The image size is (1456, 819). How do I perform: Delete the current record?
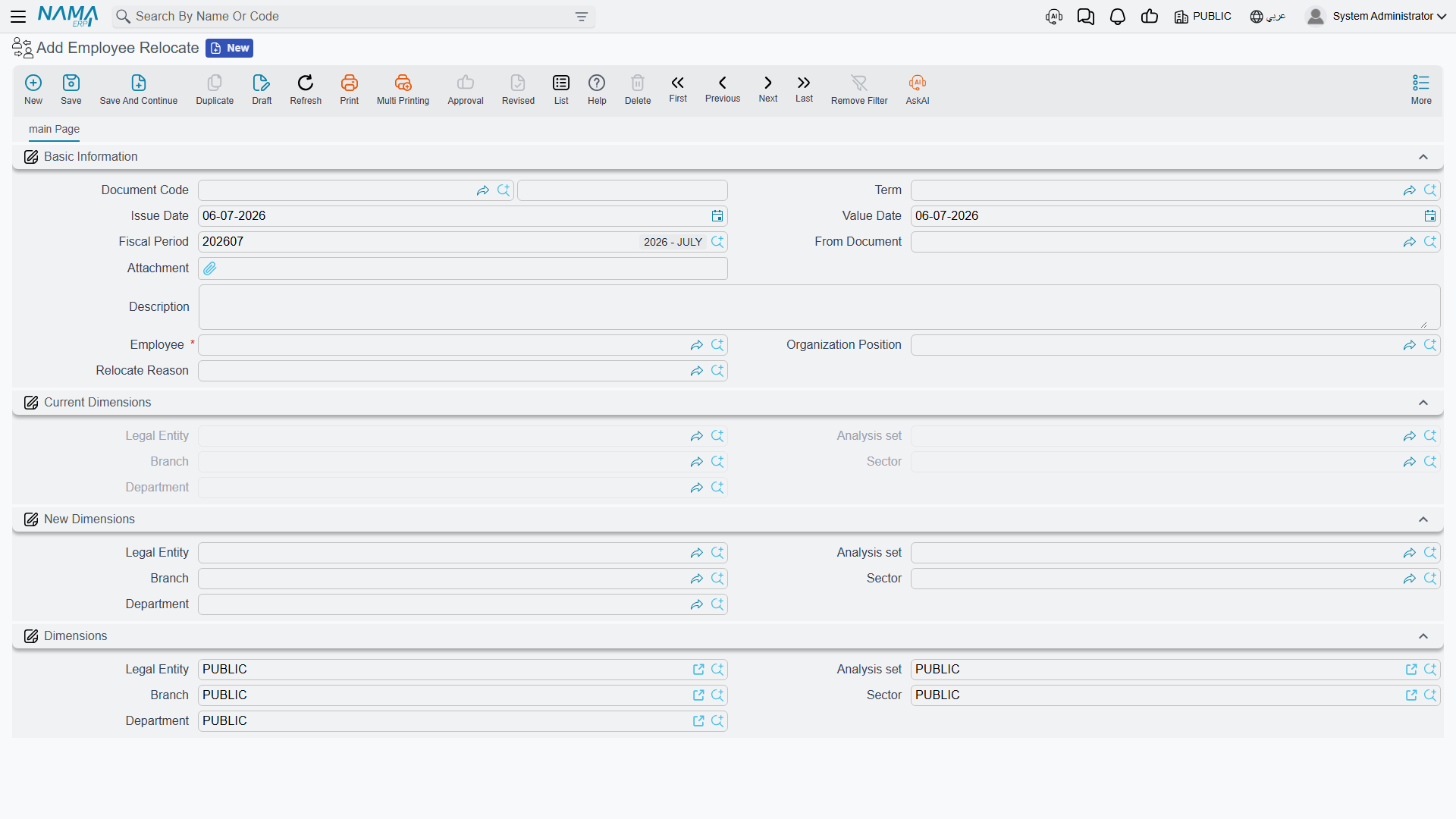638,89
